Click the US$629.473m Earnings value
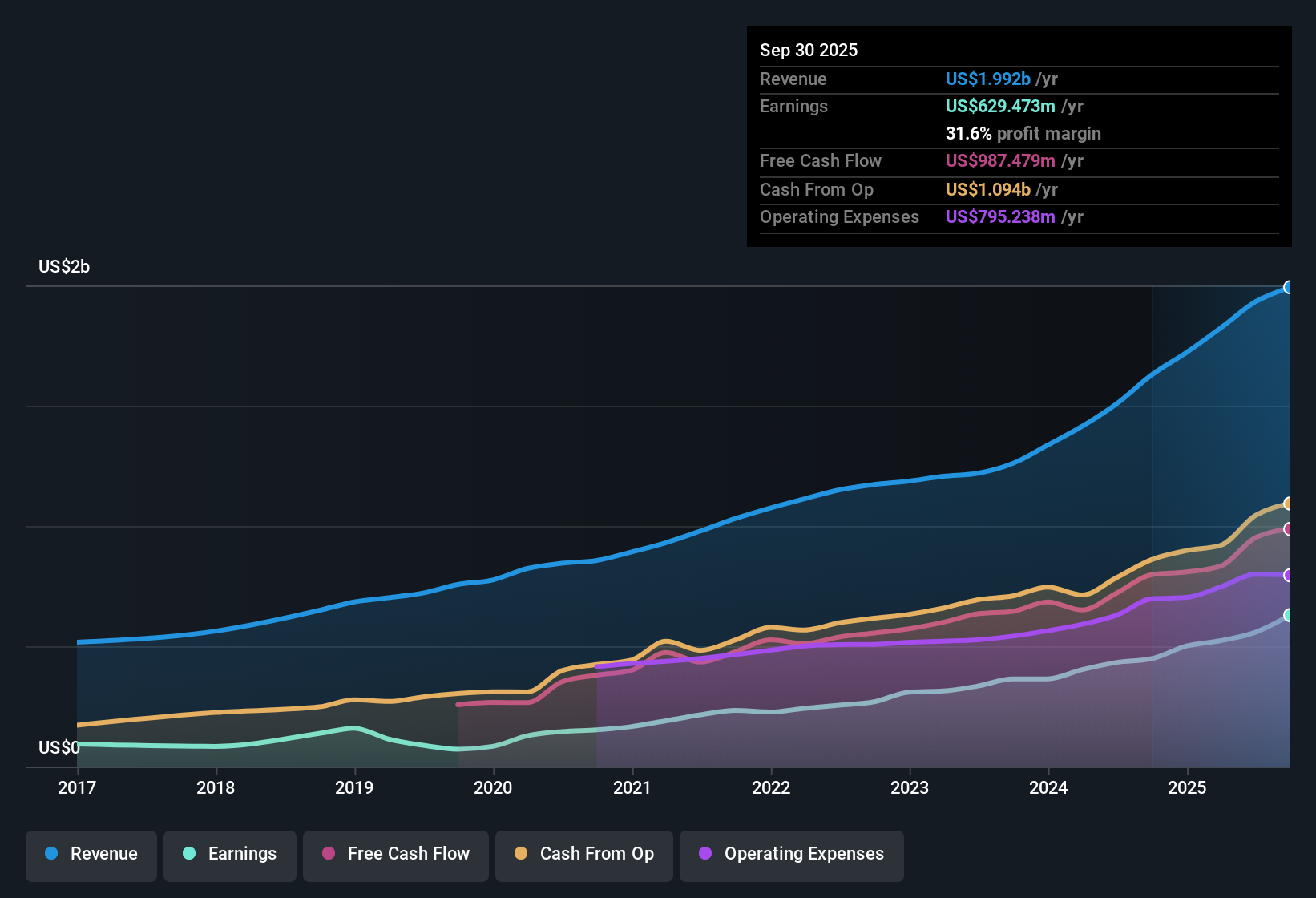Viewport: 1316px width, 898px height. click(1000, 106)
